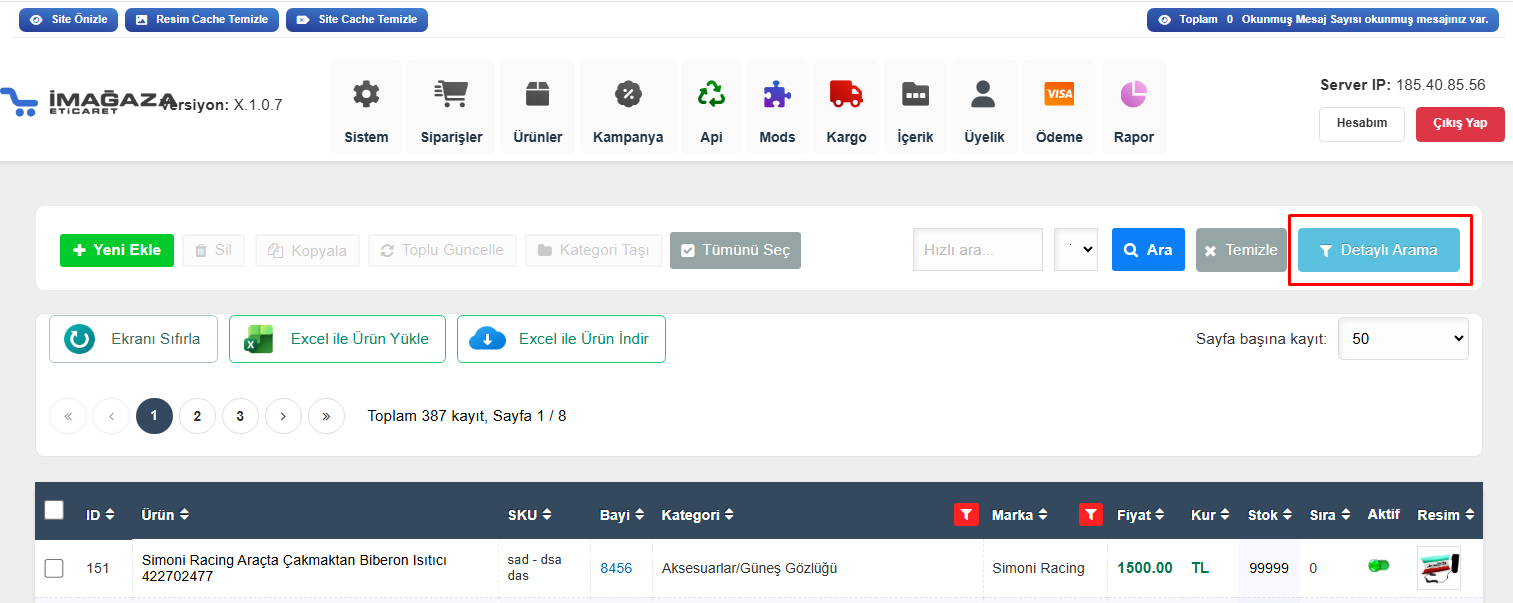The width and height of the screenshot is (1513, 603).
Task: Toggle the green Aktif switch for product 151
Action: click(1379, 566)
